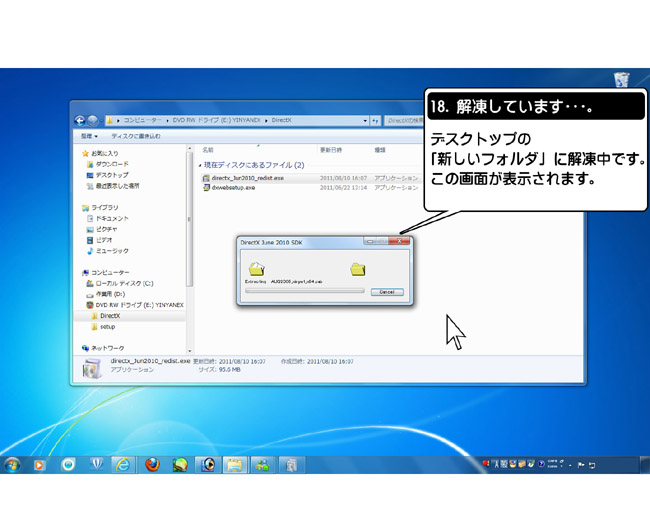Click the Explorer back navigation arrow
Viewport: 650px width, 507px height.
tap(80, 121)
